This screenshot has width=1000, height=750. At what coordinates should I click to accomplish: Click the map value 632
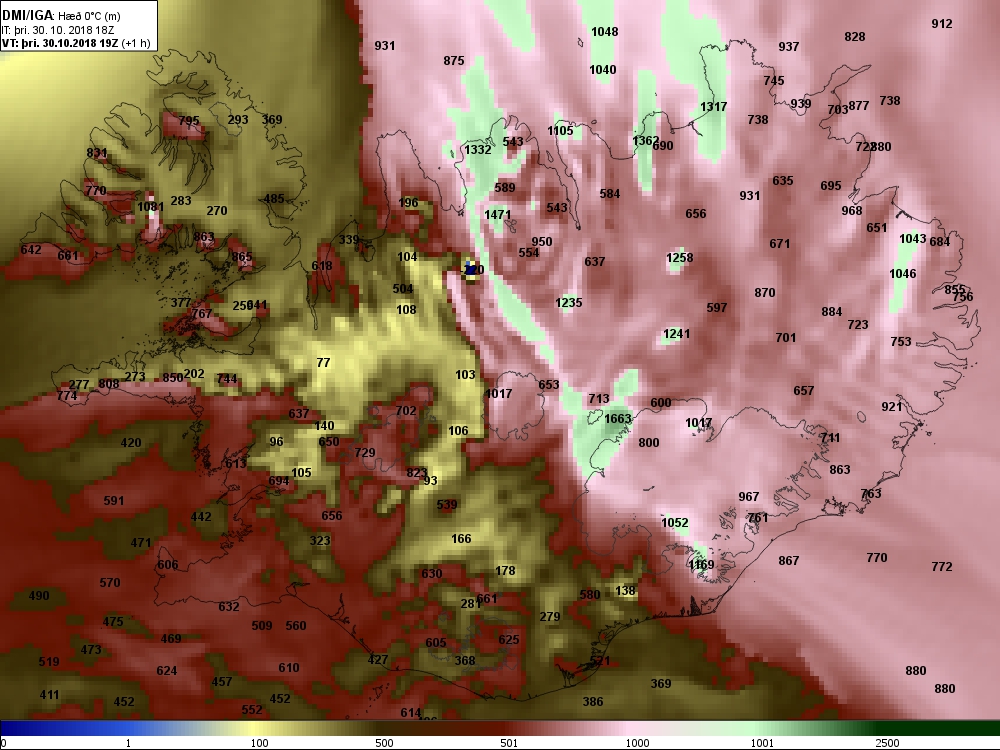coord(228,607)
